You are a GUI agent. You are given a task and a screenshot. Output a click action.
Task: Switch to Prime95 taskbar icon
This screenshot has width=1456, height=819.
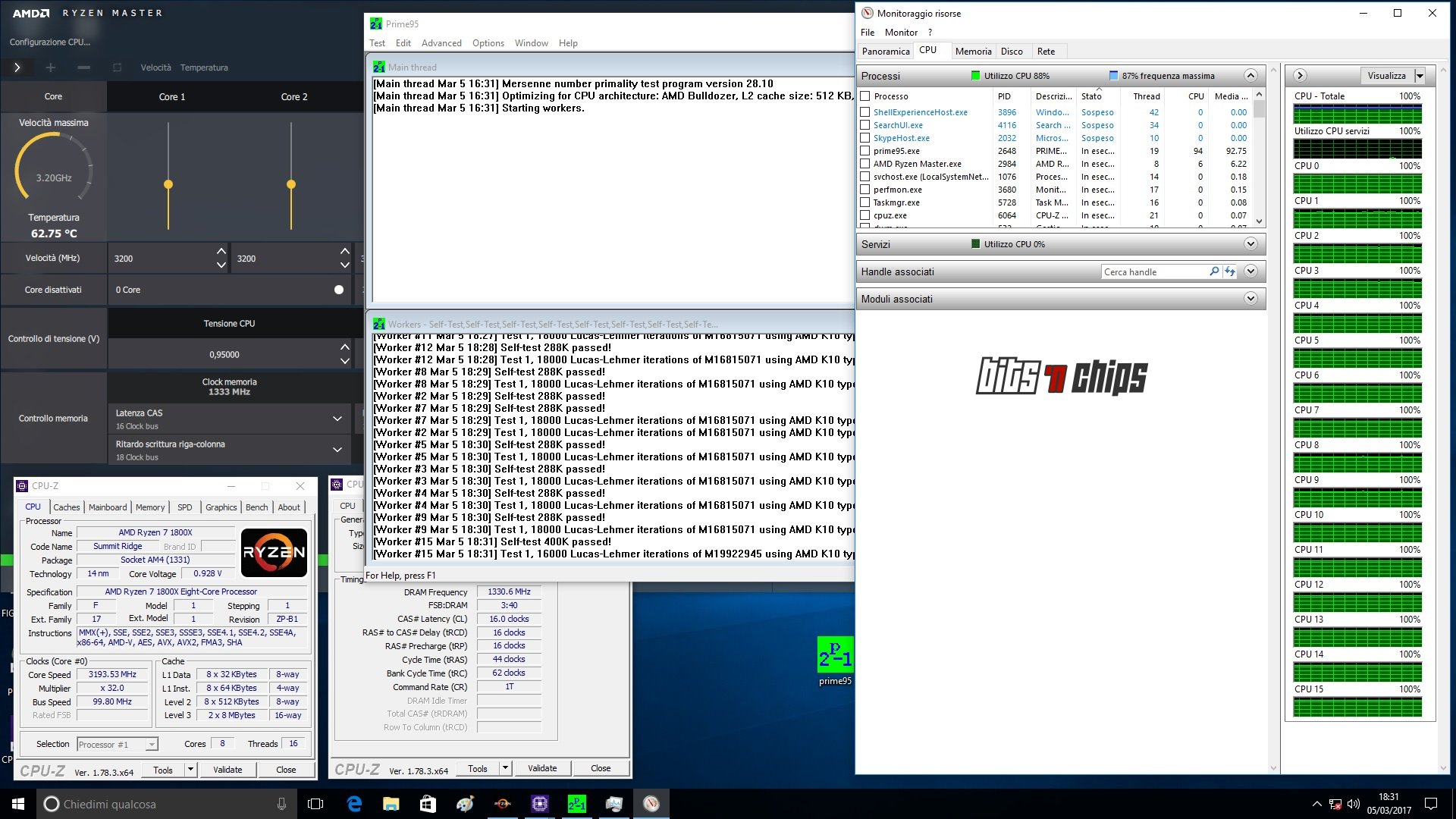tap(576, 804)
